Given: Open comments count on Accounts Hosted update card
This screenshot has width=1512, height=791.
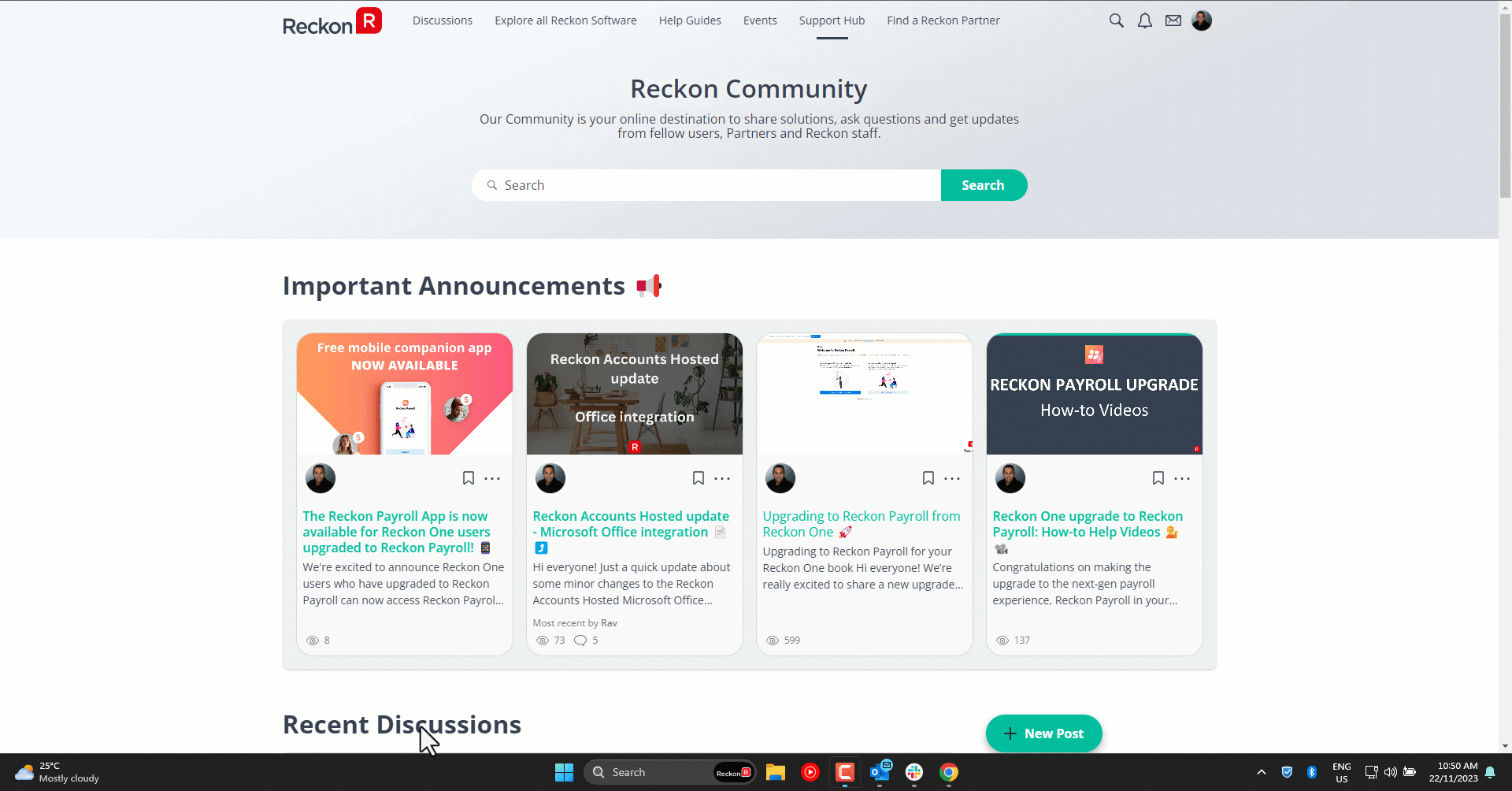Looking at the screenshot, I should pos(586,641).
